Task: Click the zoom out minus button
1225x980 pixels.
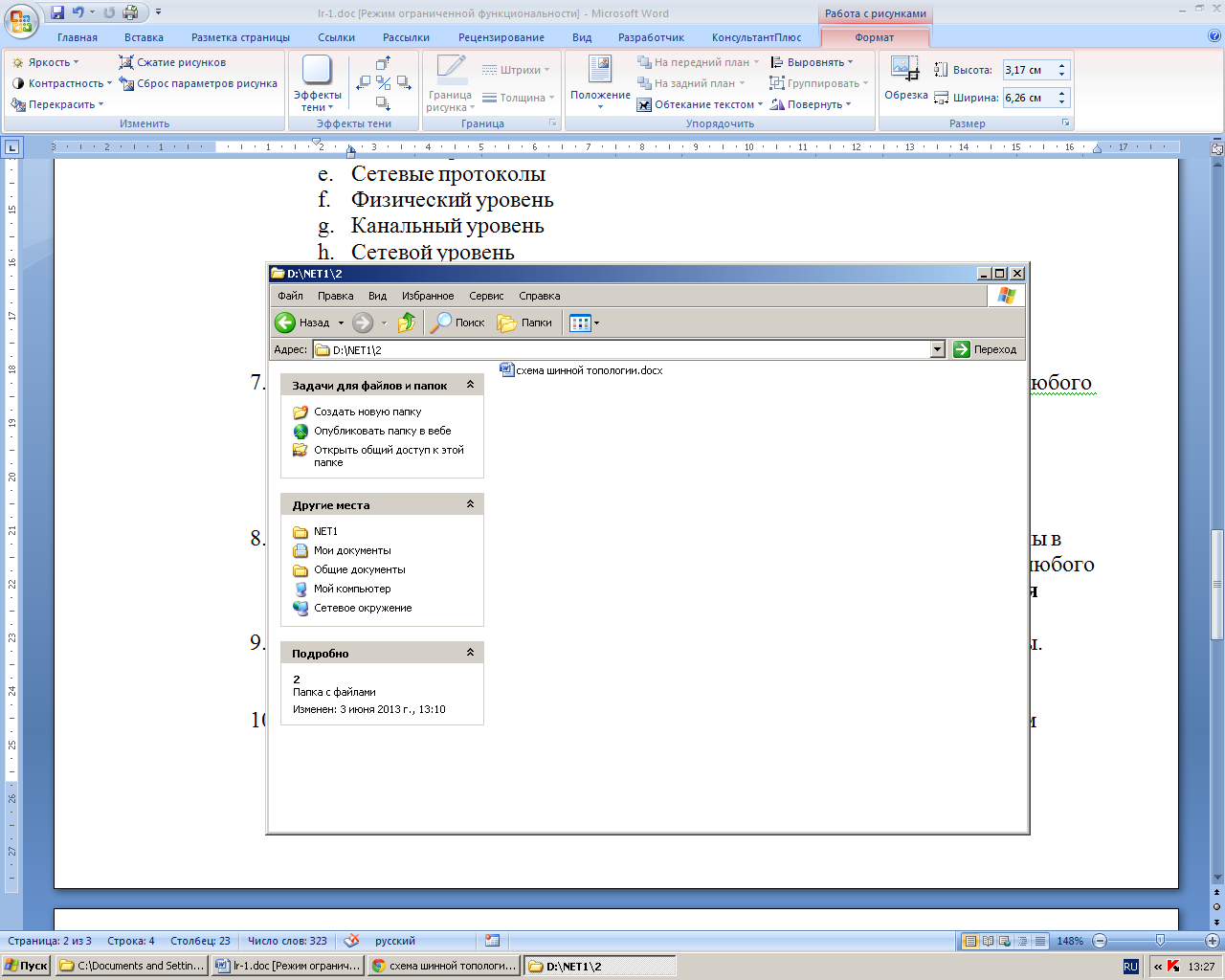Action: [x=1100, y=941]
